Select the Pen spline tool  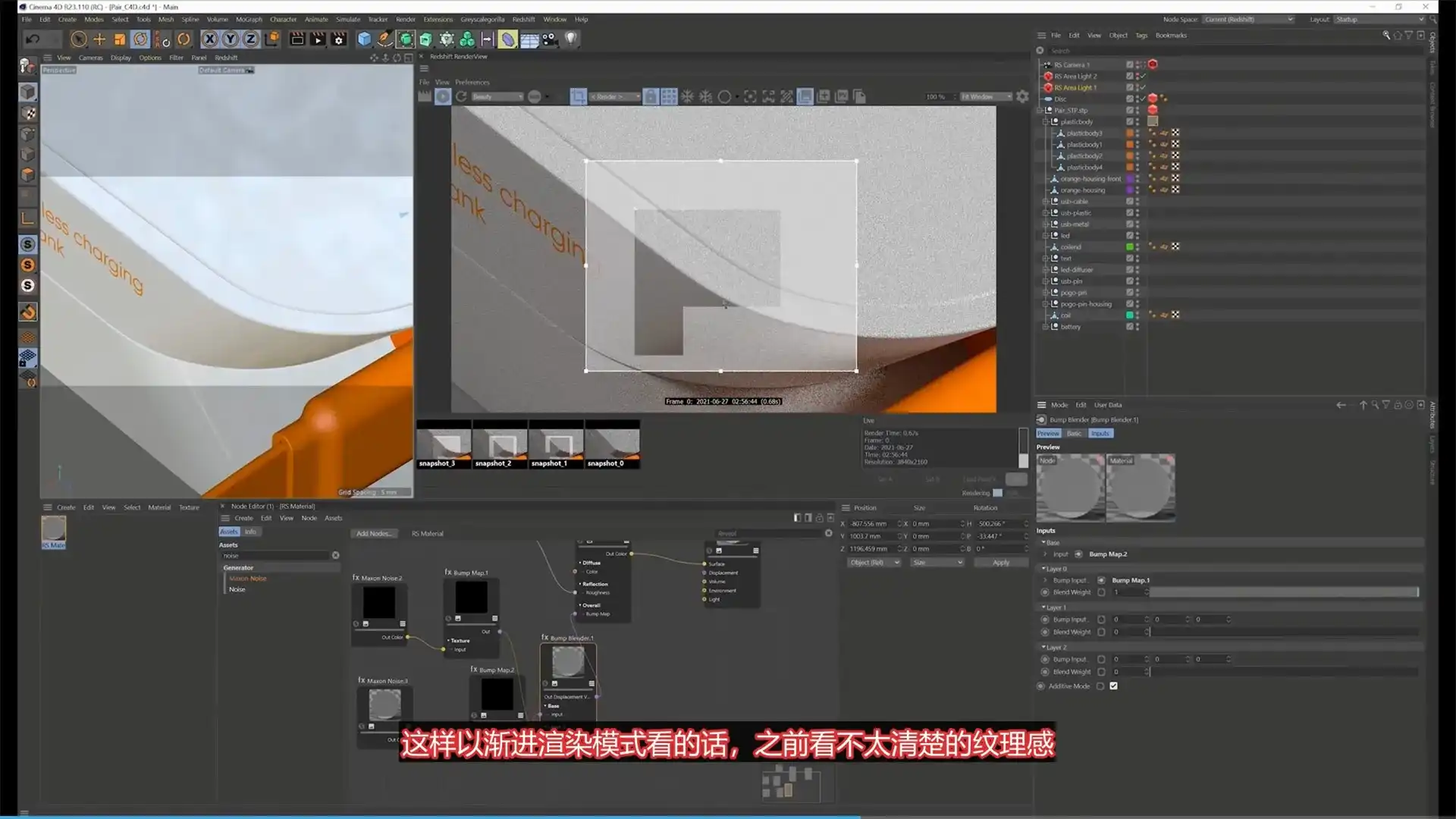point(386,39)
